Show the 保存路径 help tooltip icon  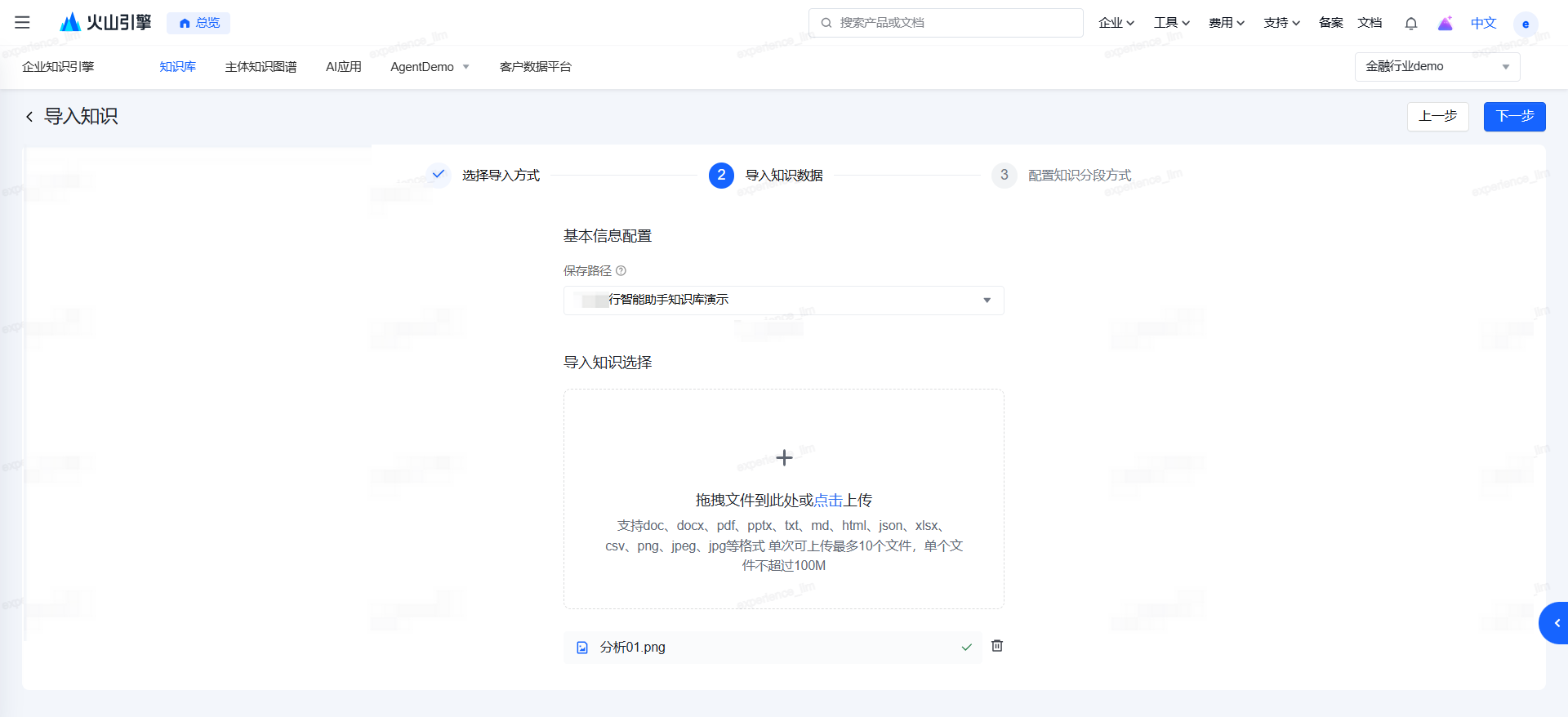pyautogui.click(x=621, y=271)
